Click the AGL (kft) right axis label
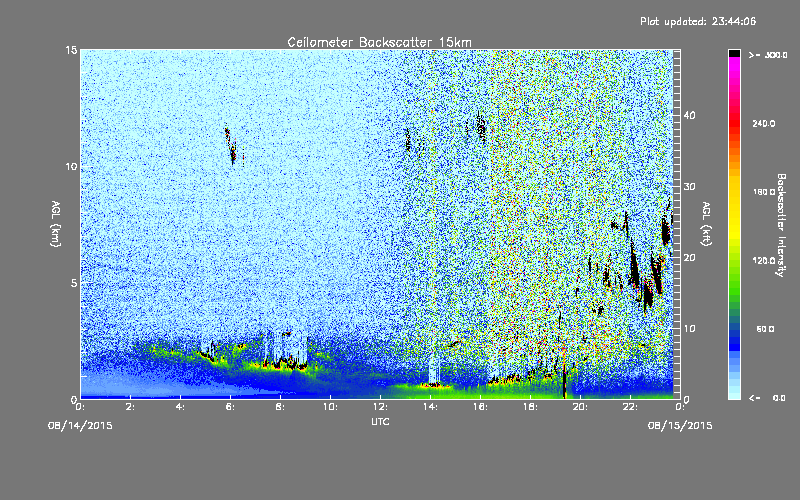Image resolution: width=800 pixels, height=500 pixels. point(706,224)
